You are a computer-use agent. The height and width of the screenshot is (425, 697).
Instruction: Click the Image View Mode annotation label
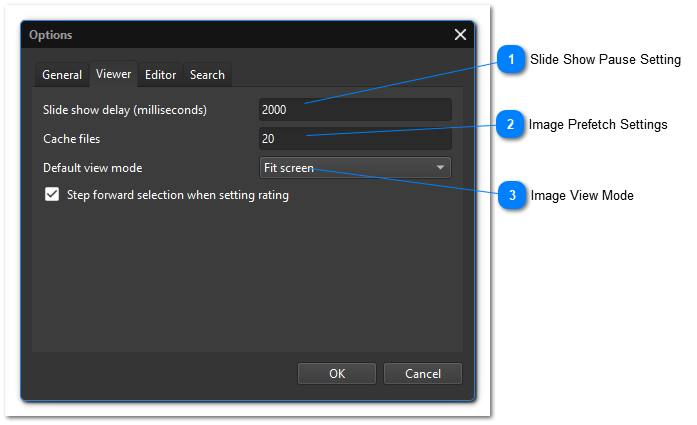[581, 196]
